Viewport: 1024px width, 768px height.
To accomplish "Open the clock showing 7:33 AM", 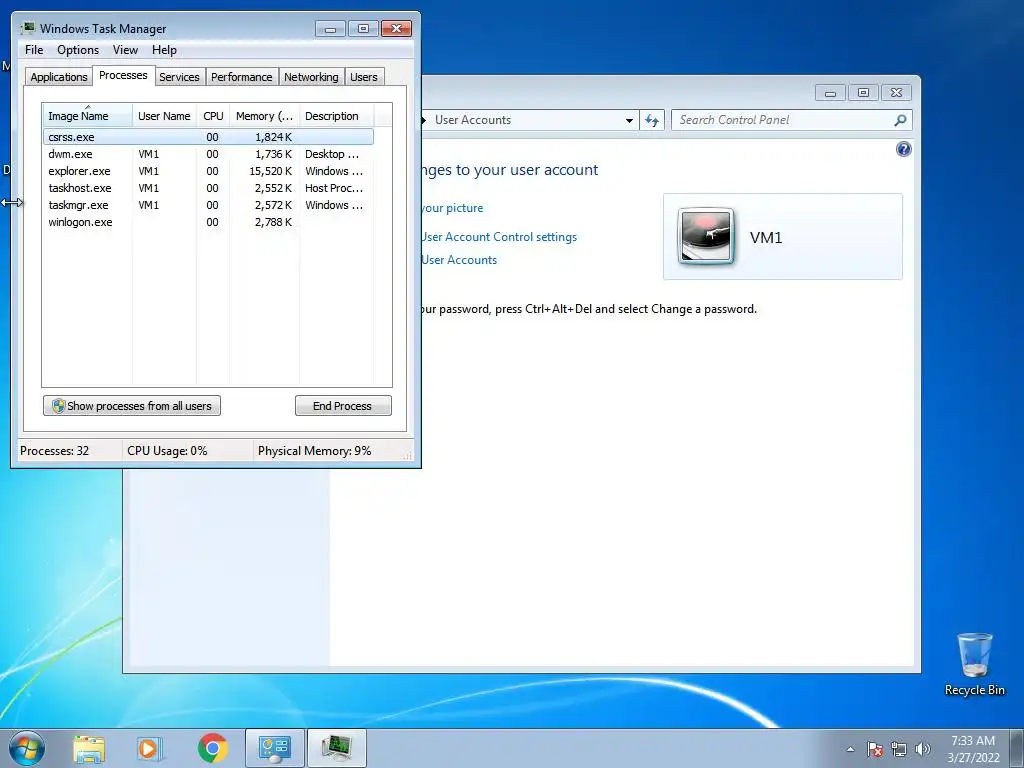I will pos(973,749).
